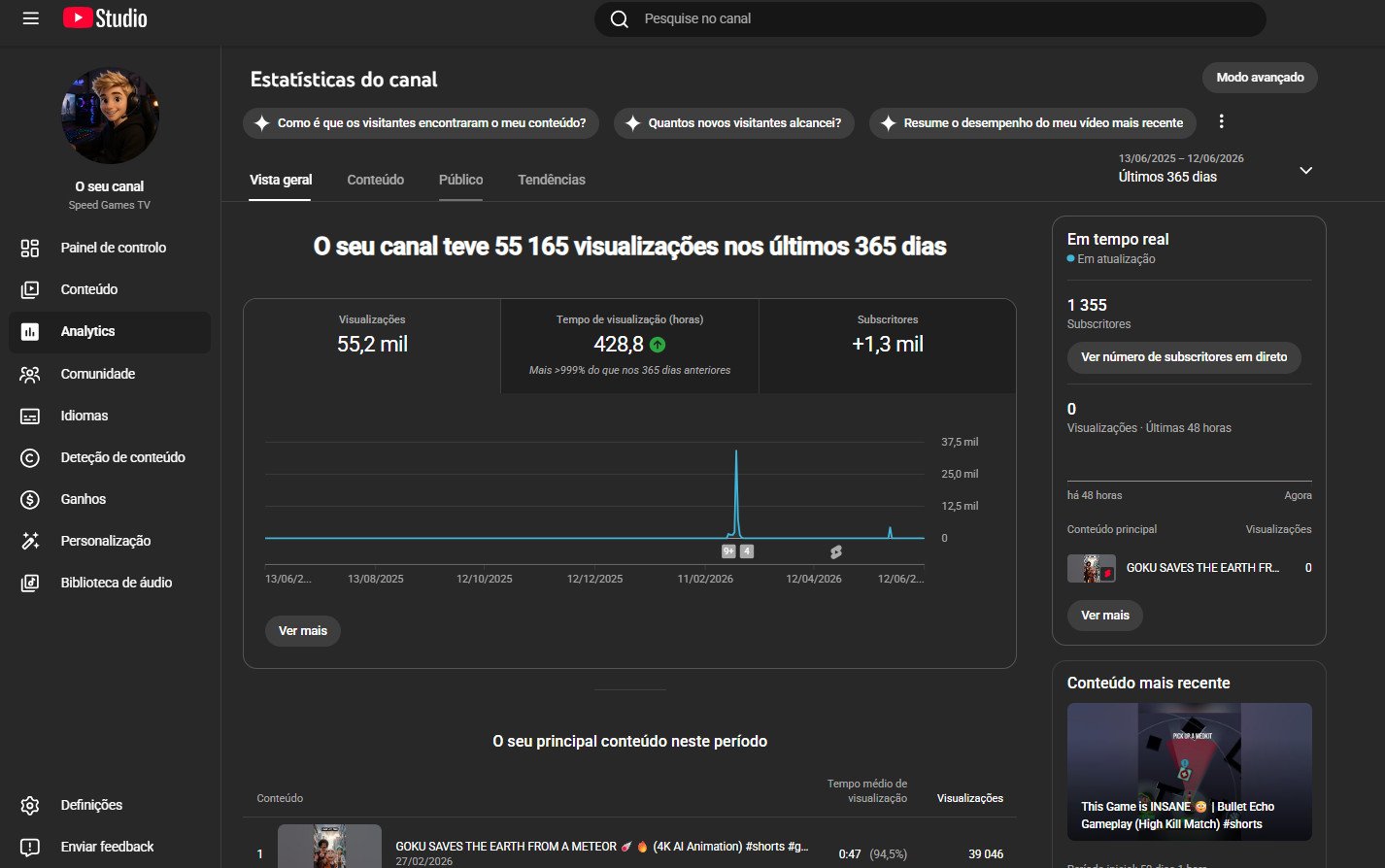Click the Shorts marker on chart timeline
1385x868 pixels.
coord(835,551)
